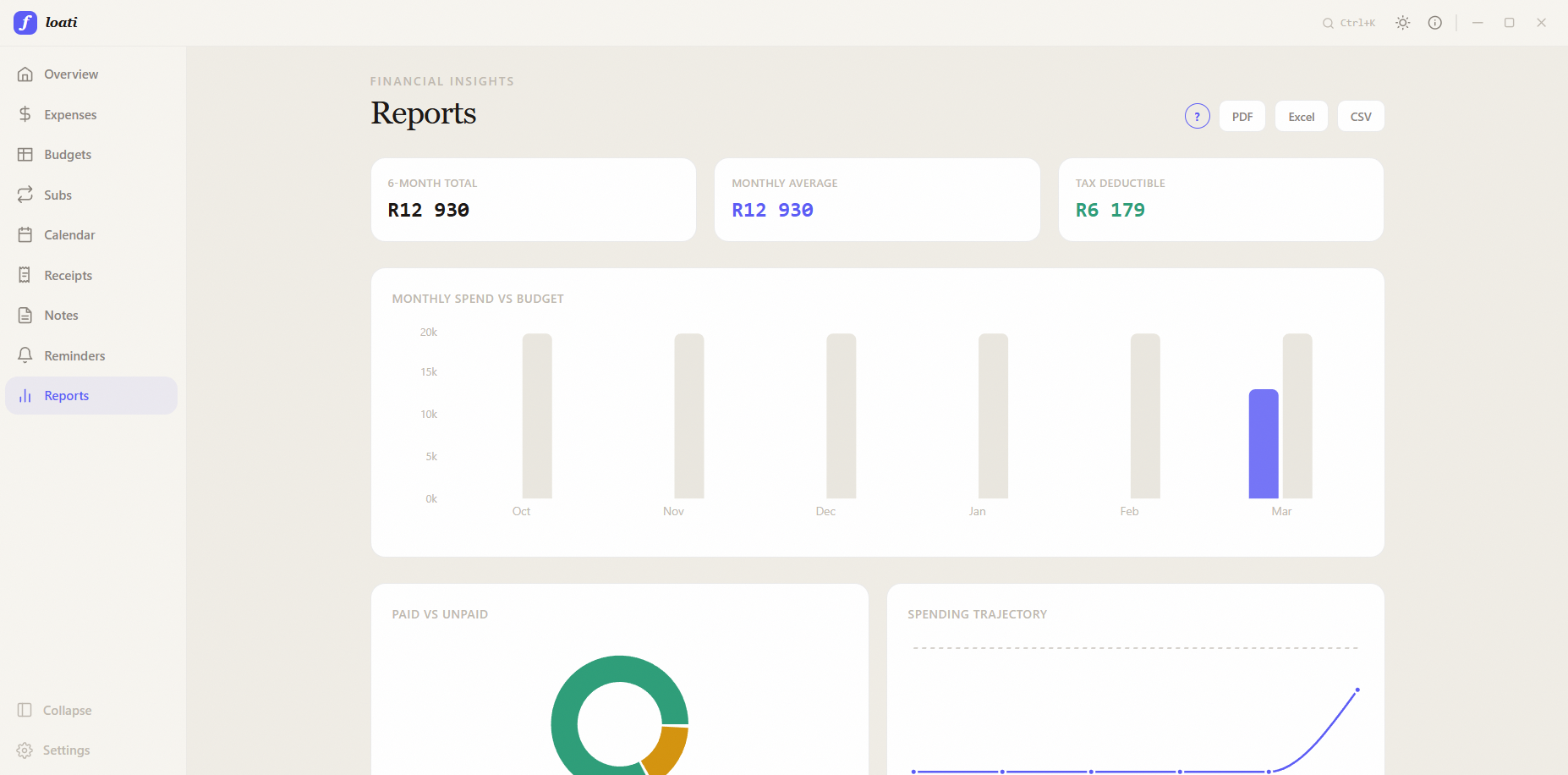Export report as Excel

1302,116
